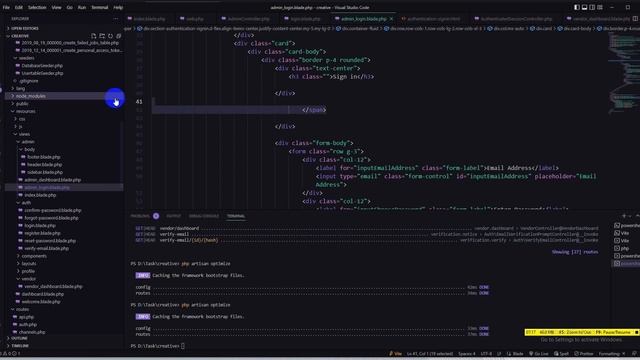Toggle the bottom panel layout icon in title bar
Image resolution: width=640 pixels, height=360 pixels.
pos(584,7)
